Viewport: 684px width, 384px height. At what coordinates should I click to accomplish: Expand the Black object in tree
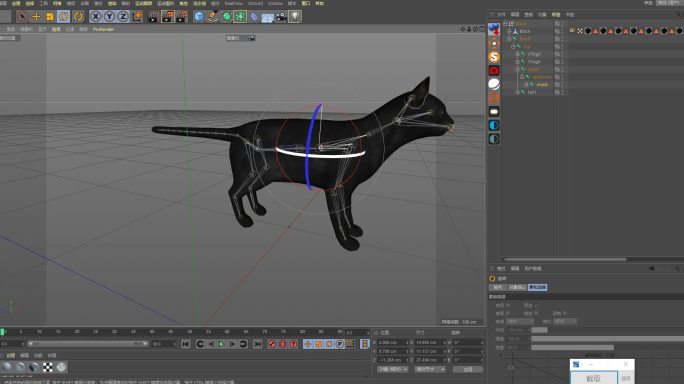coord(509,31)
